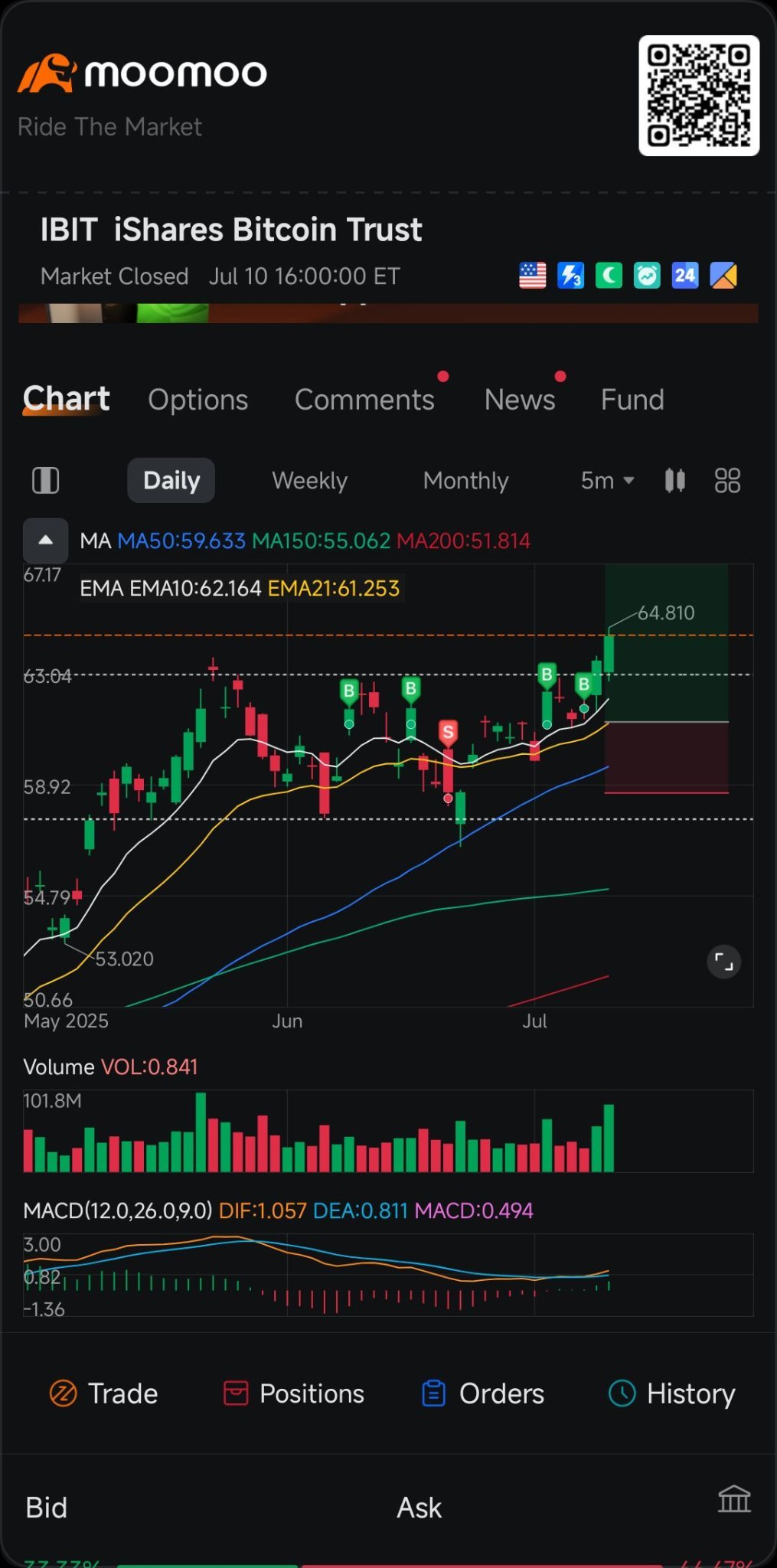The image size is (777, 1568).
Task: Tap the US flag market badge
Action: [533, 276]
